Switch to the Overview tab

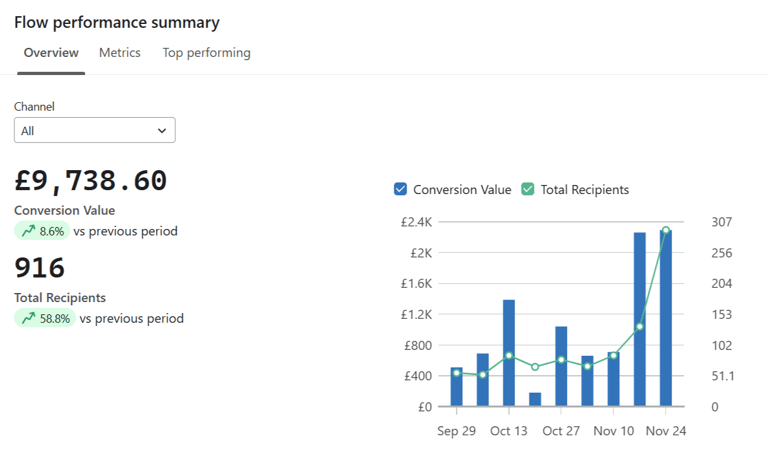51,53
